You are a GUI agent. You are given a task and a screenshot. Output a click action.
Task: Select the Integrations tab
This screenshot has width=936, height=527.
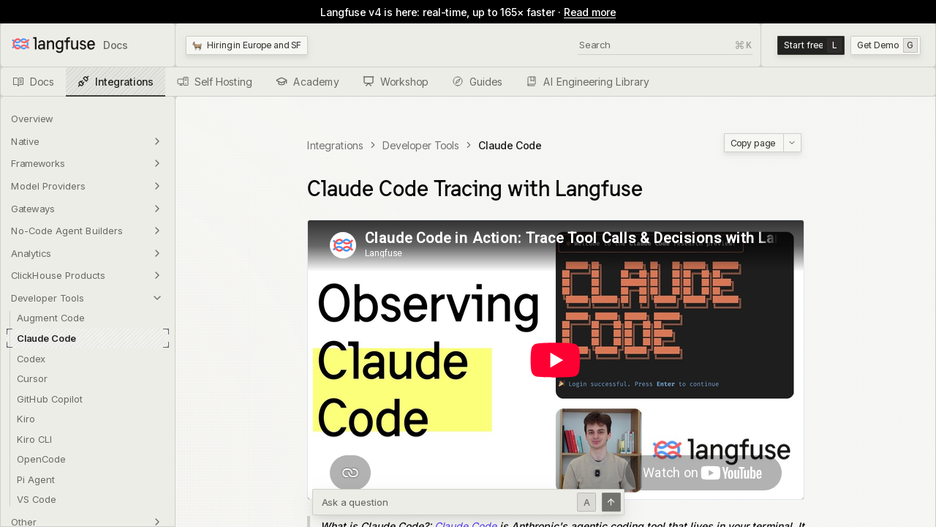[115, 82]
